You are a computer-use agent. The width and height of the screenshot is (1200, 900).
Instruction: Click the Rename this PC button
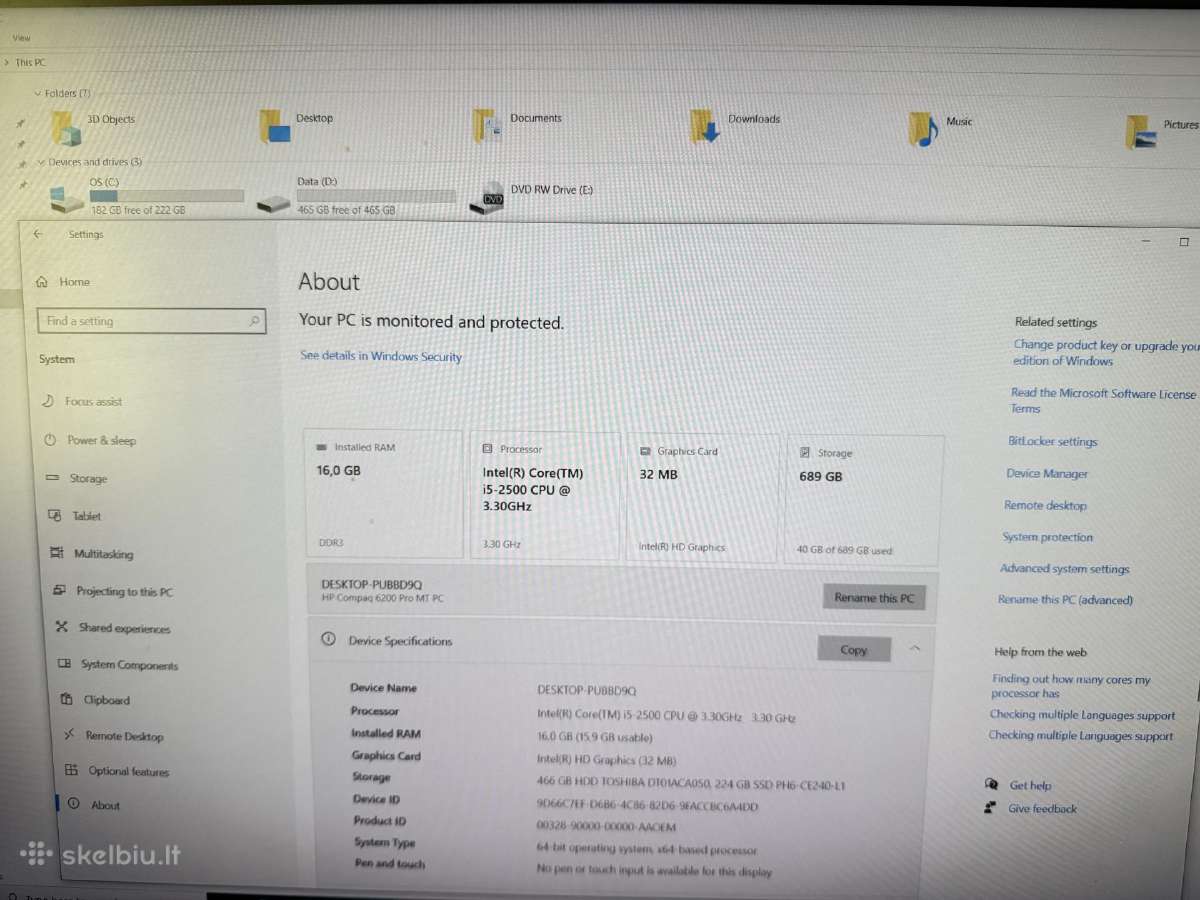click(x=874, y=598)
